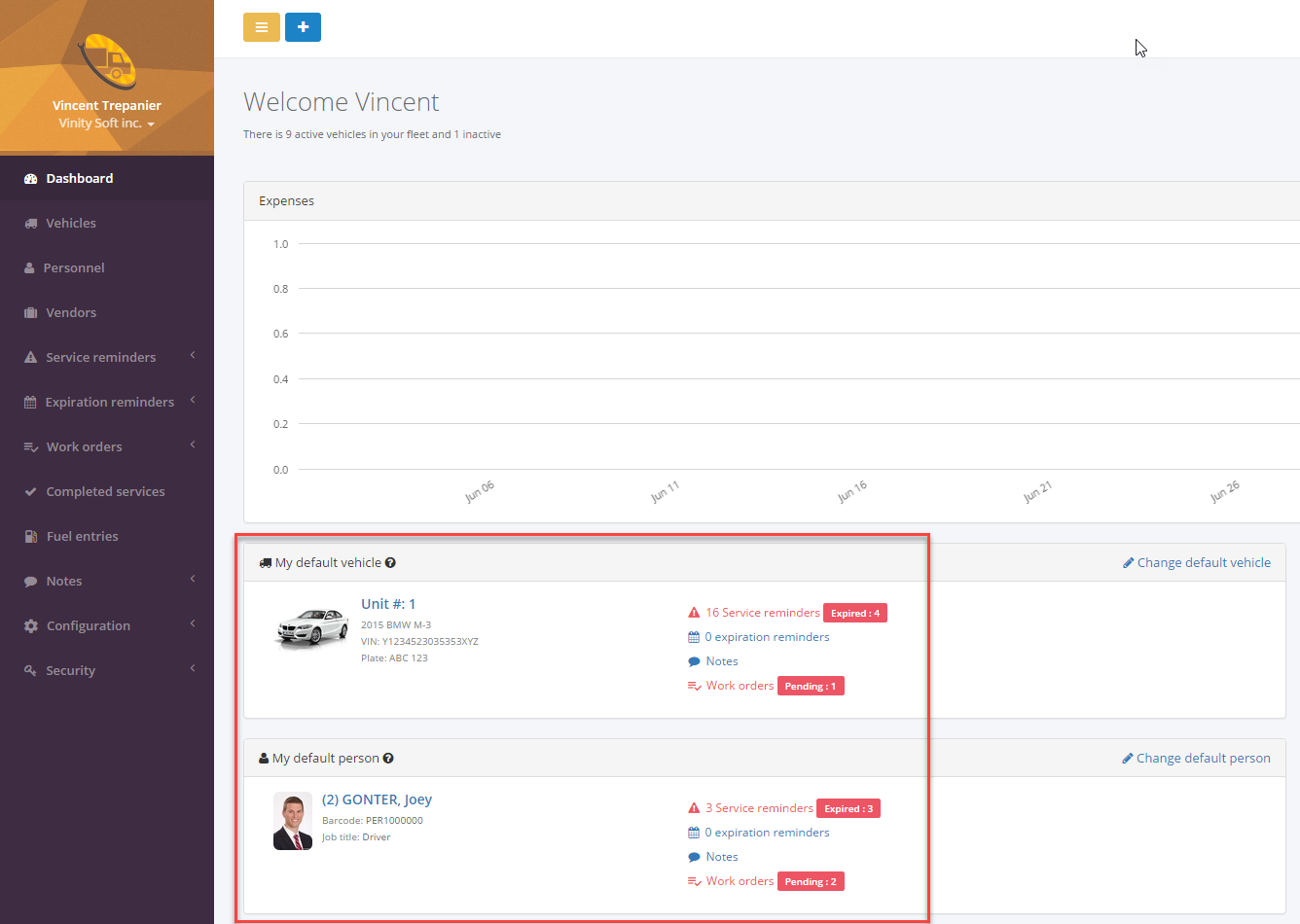This screenshot has width=1300, height=924.
Task: Open the person's 3 Service reminders link
Action: [759, 808]
